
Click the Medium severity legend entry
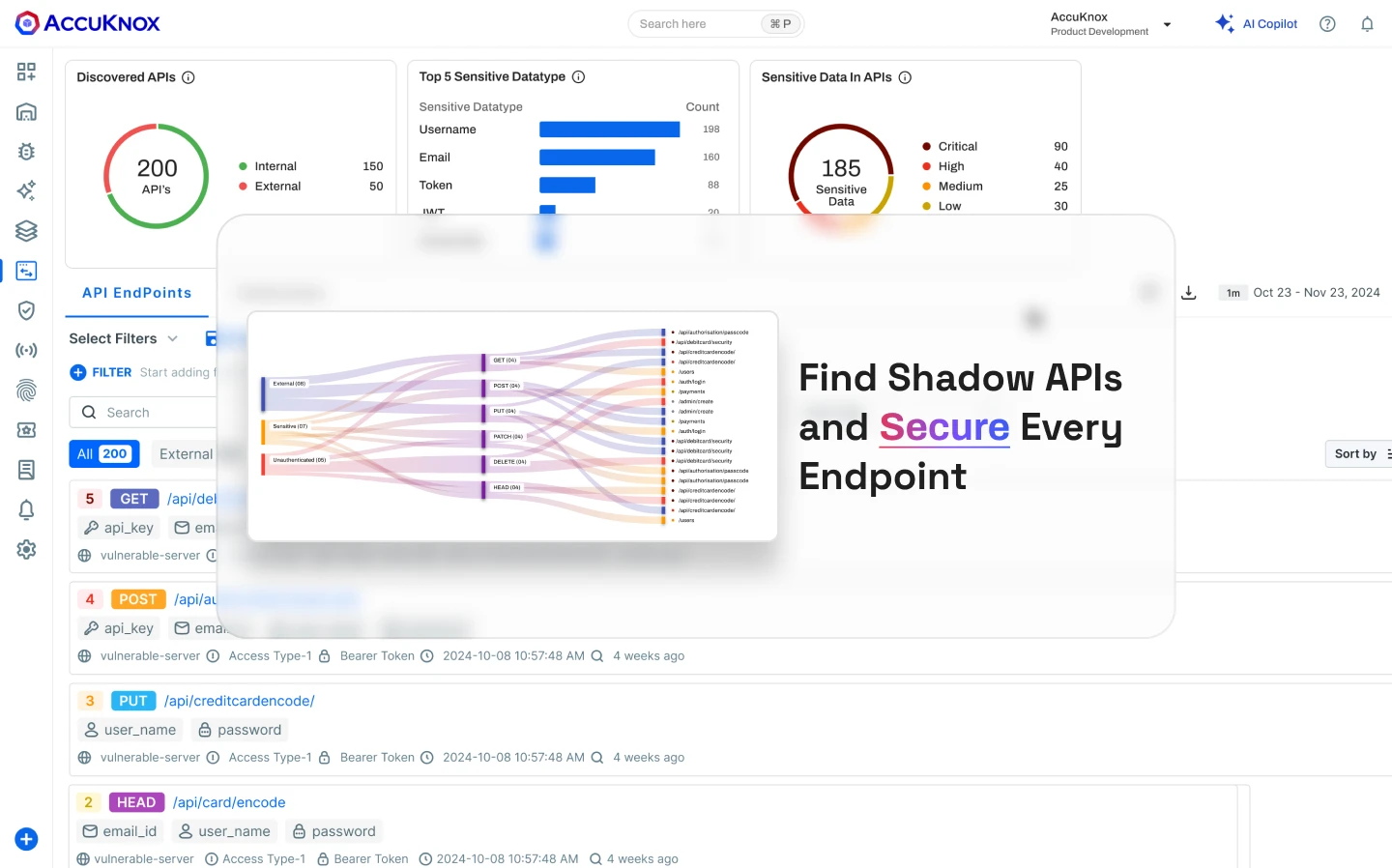tap(995, 187)
